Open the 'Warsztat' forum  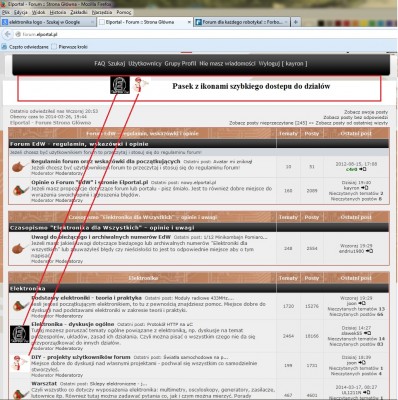click(44, 384)
